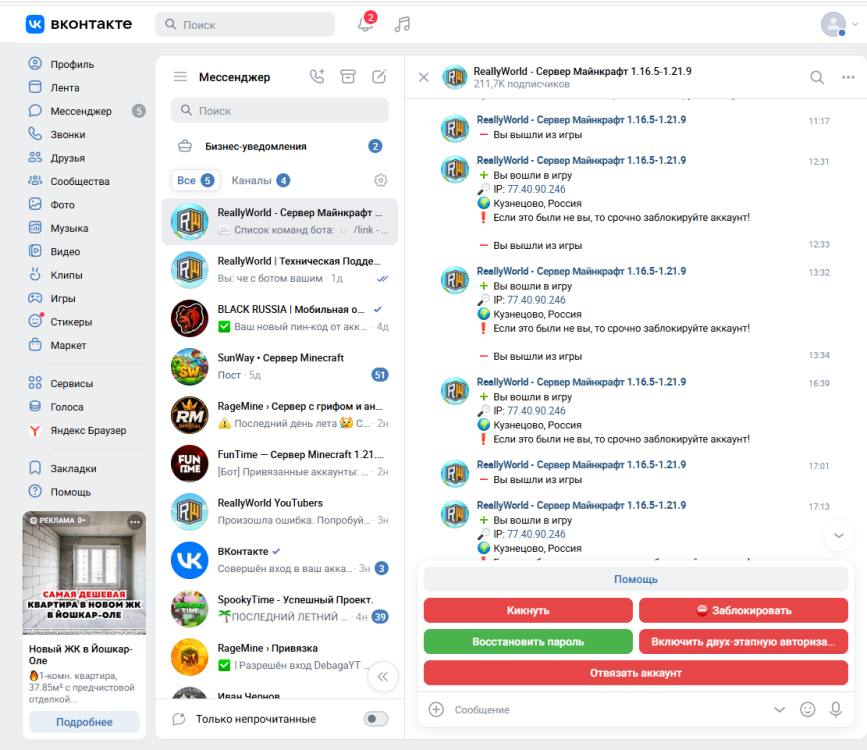Compose a new message with pencil icon
867x750 pixels.
pos(379,76)
